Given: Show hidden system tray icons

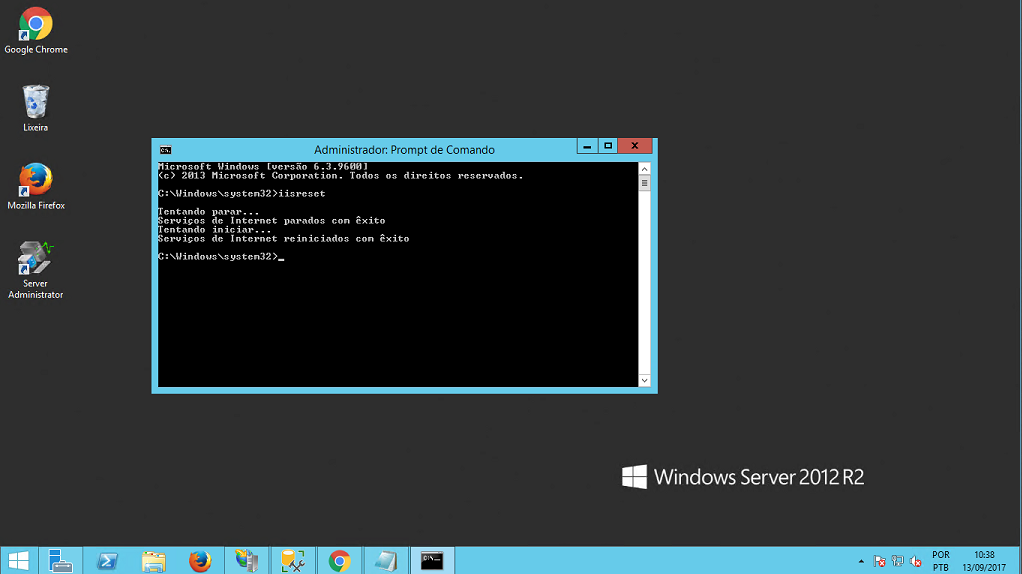Looking at the screenshot, I should (x=861, y=561).
